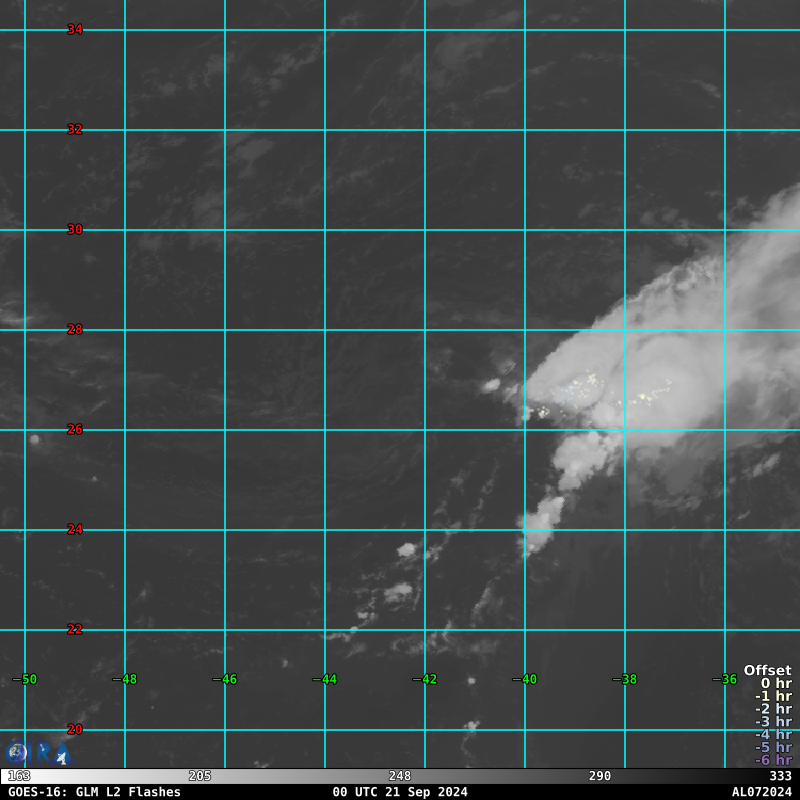Click the -50 longitude label

[x=25, y=680]
